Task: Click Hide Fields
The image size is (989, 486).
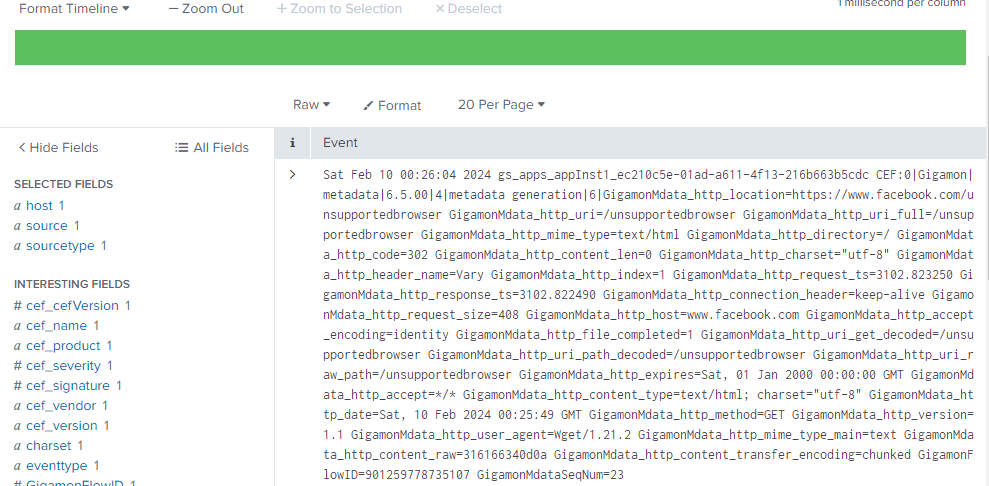Action: click(x=58, y=148)
